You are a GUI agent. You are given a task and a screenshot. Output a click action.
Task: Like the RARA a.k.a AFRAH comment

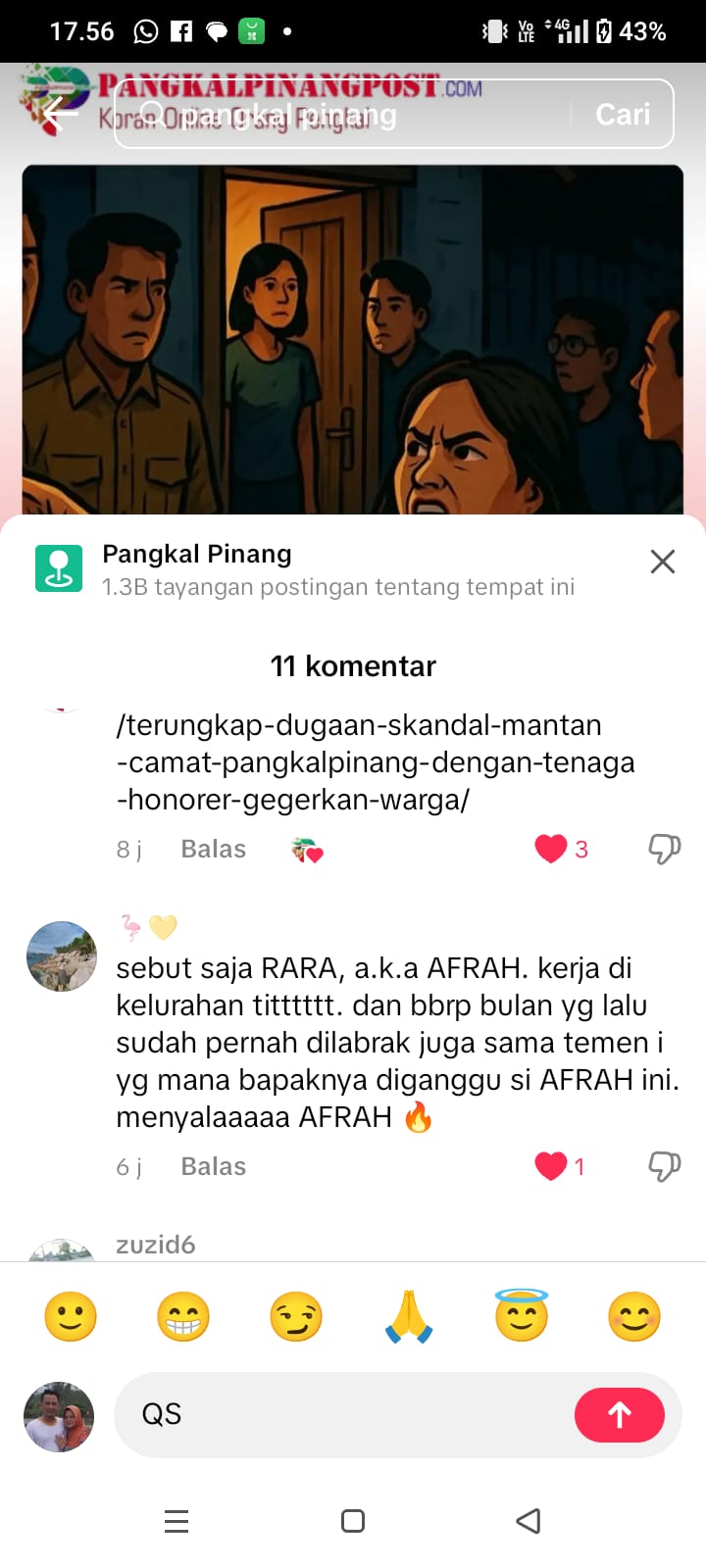click(x=551, y=1166)
